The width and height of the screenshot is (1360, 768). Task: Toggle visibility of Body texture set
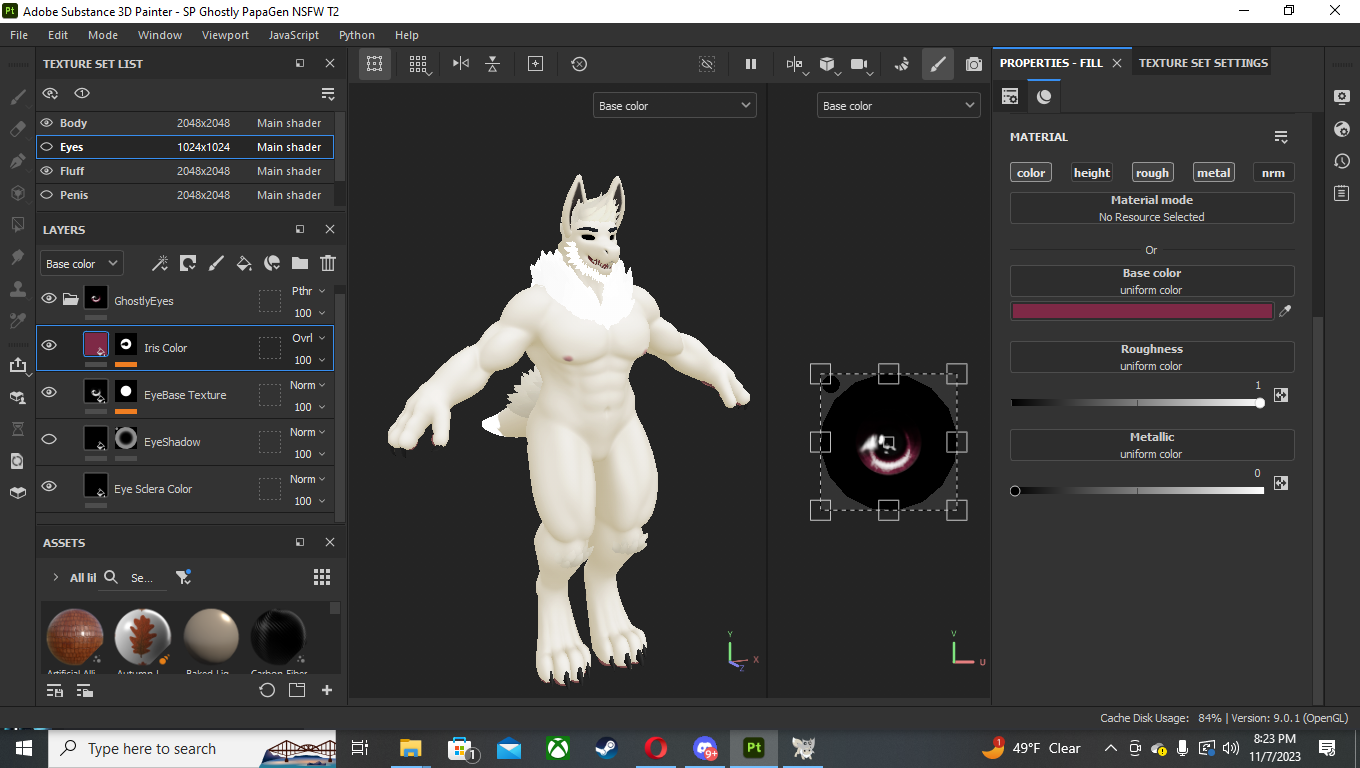point(46,123)
